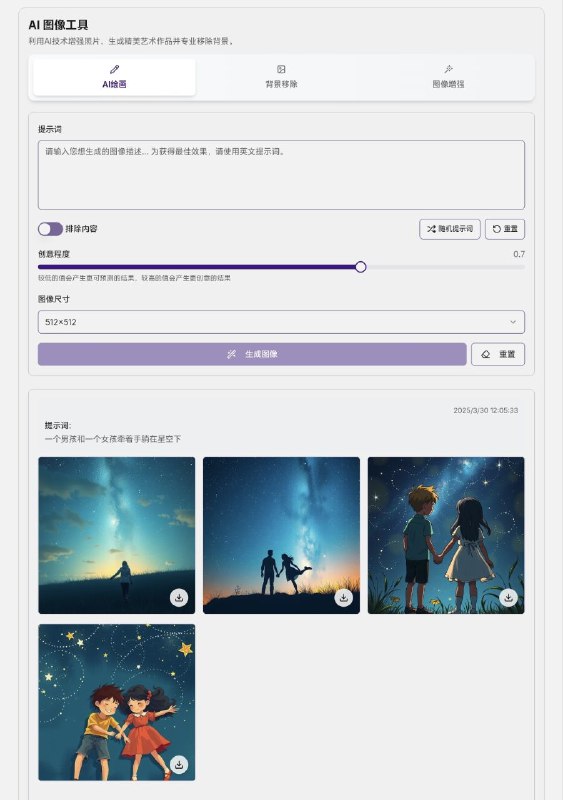The width and height of the screenshot is (563, 800).
Task: Click the prompt text 一个男孩和一个女孩牵着手躺在星空下
Action: tap(113, 439)
